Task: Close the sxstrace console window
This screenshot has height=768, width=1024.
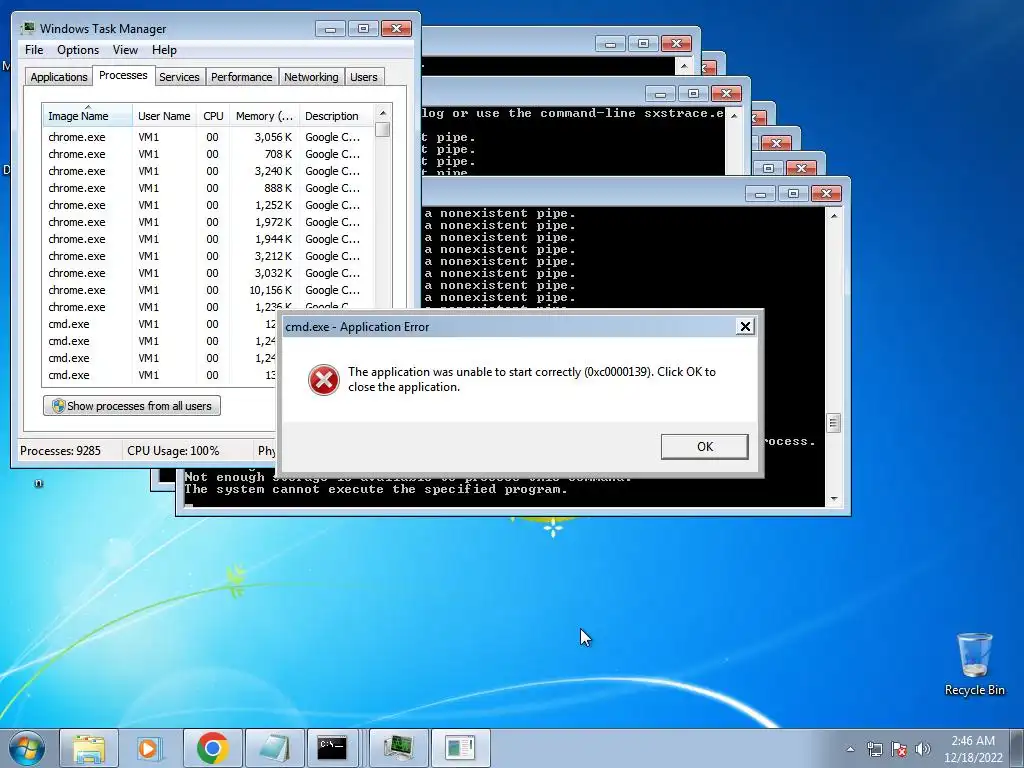Action: (x=726, y=93)
